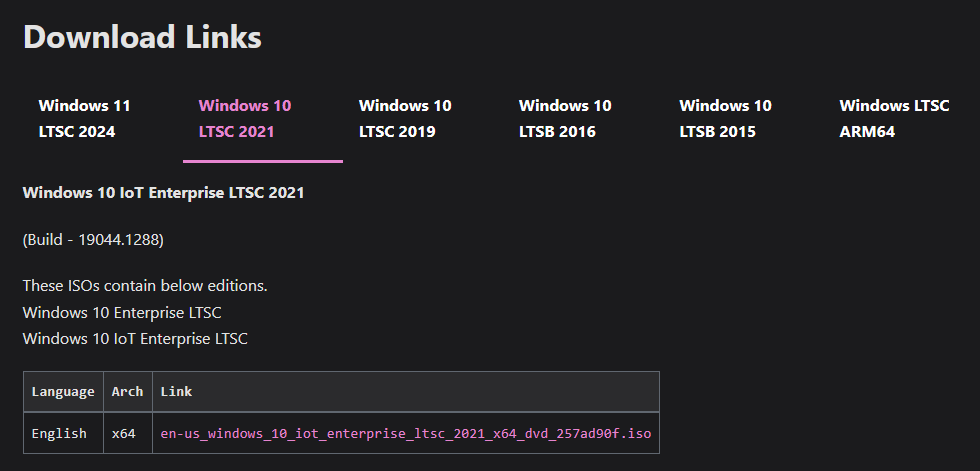The height and width of the screenshot is (471, 980).
Task: Switch to the Windows 11 LTSC 2024 tab
Action: click(x=84, y=119)
